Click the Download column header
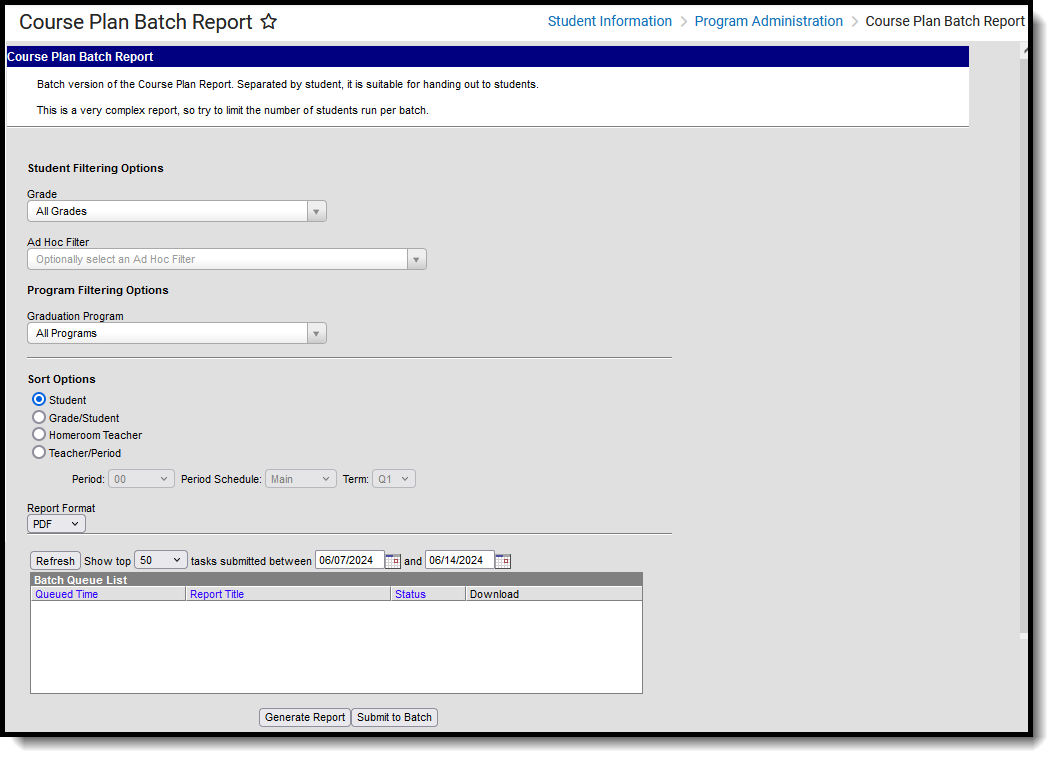This screenshot has height=762, width=1058. coord(495,595)
